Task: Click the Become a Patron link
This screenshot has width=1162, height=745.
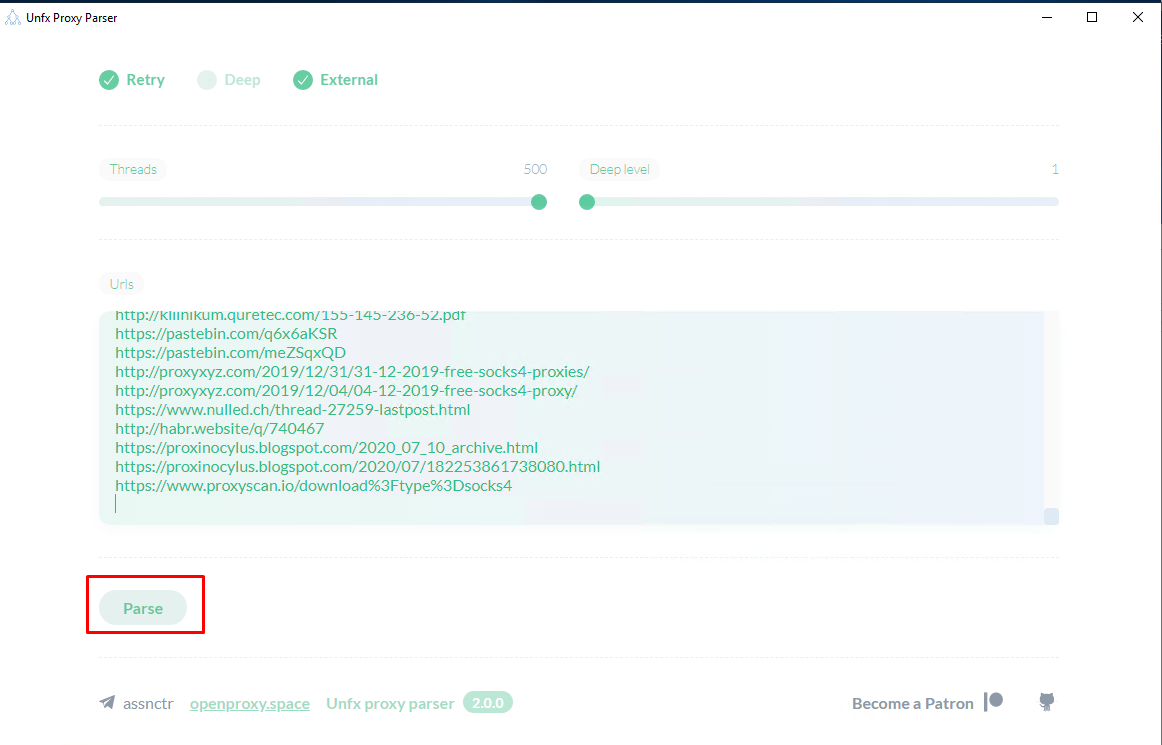Action: 912,703
